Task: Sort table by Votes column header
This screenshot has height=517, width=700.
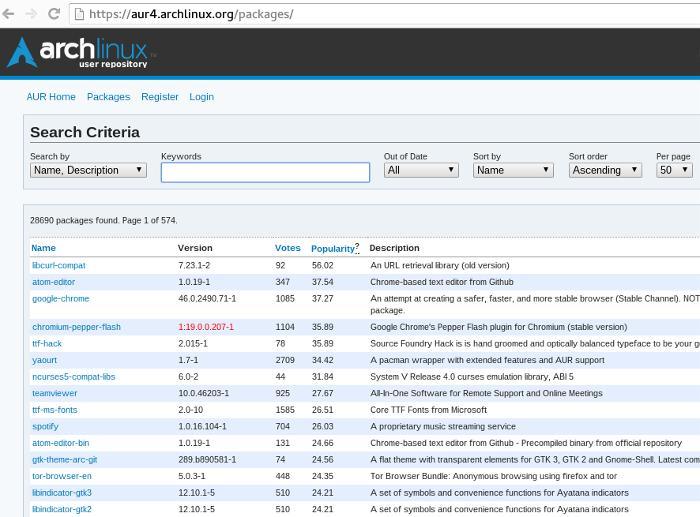Action: [x=288, y=248]
